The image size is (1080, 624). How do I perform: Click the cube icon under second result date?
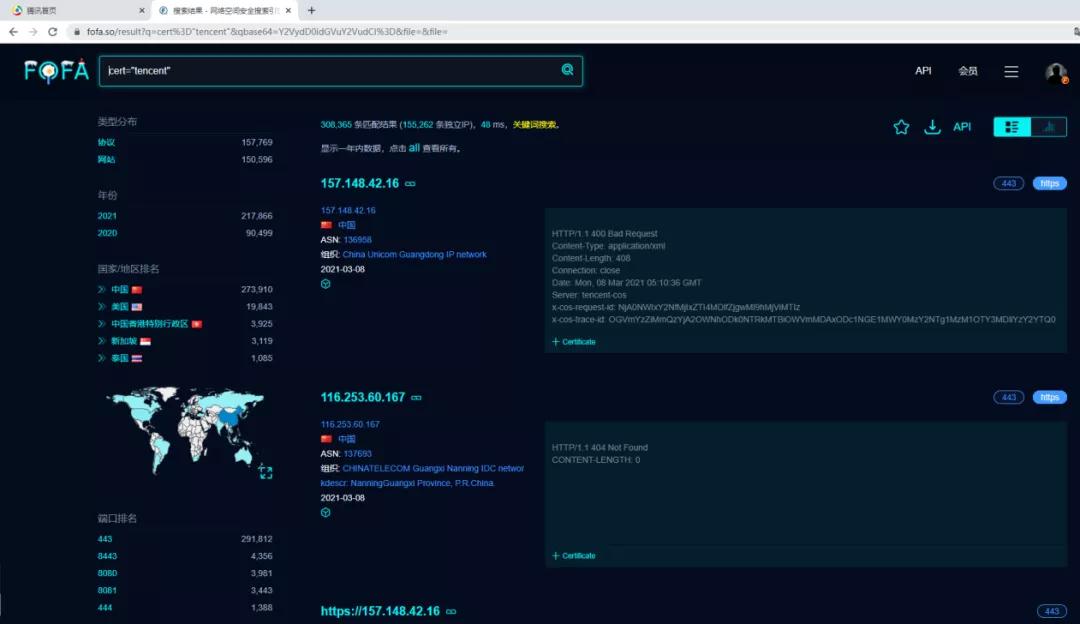326,512
